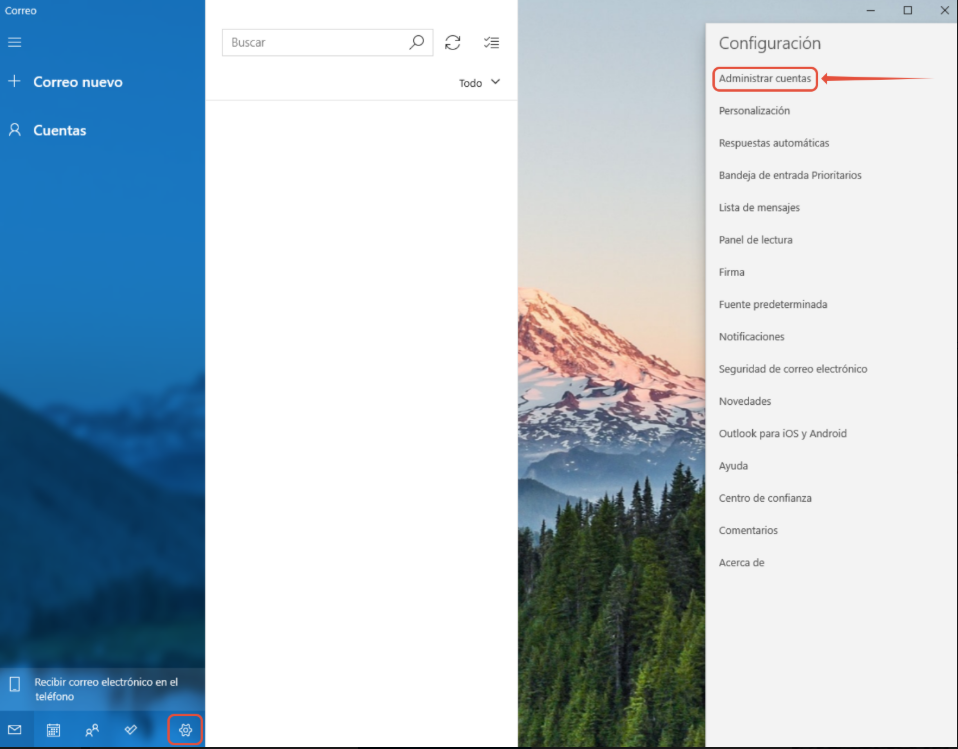This screenshot has height=749, width=958.
Task: Sync the mailbox with the refresh icon
Action: [453, 42]
